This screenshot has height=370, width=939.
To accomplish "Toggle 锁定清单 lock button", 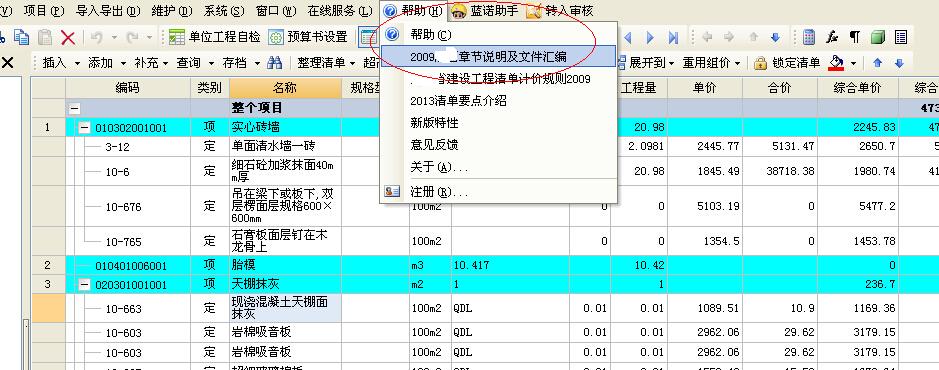I will [x=787, y=63].
